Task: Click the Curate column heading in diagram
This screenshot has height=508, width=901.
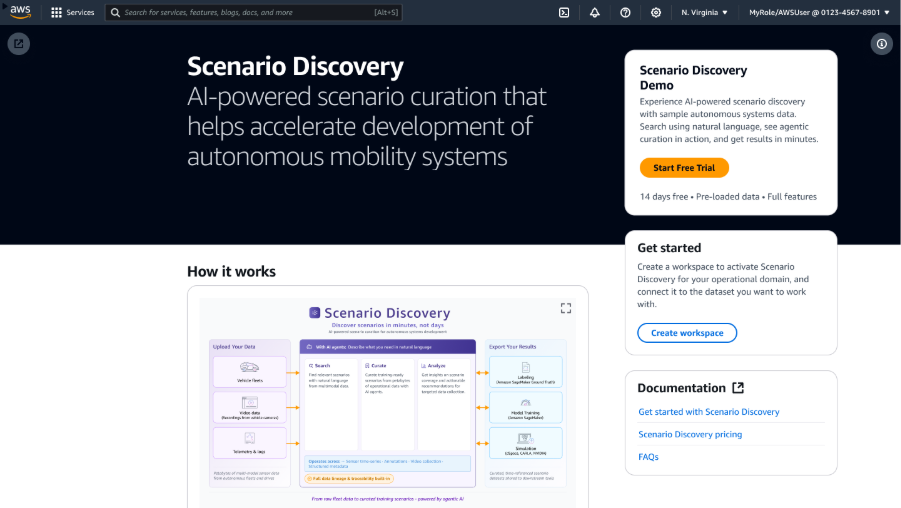Action: tap(376, 365)
